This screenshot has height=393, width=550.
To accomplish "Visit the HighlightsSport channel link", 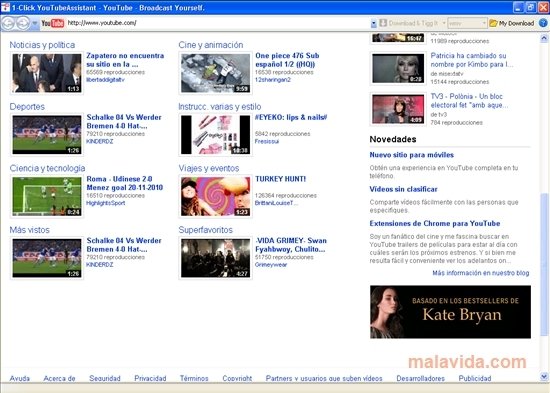I will pyautogui.click(x=106, y=203).
